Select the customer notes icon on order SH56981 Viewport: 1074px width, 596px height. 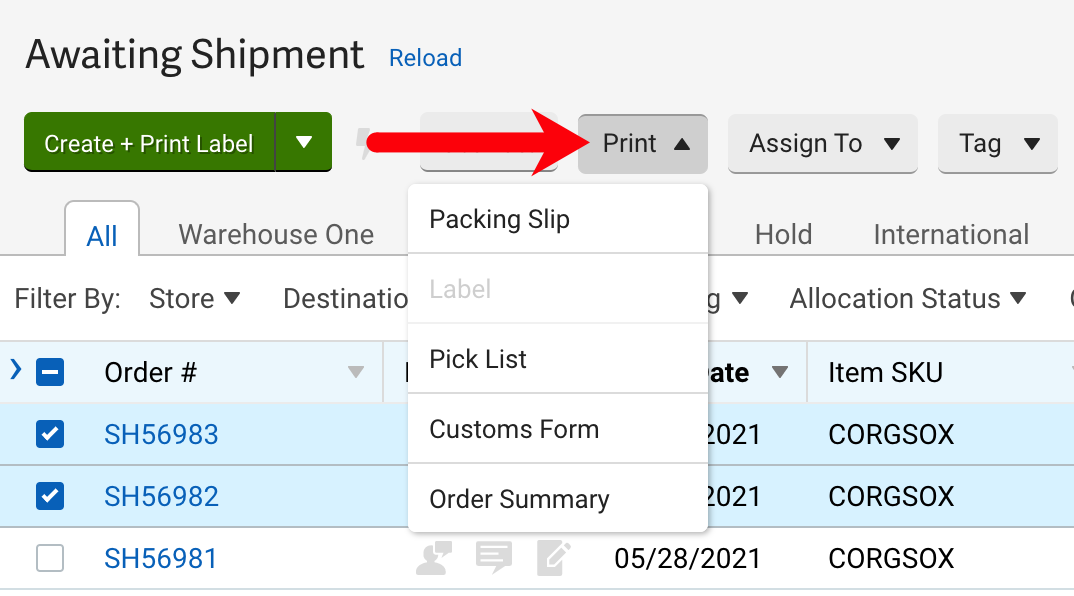(433, 558)
